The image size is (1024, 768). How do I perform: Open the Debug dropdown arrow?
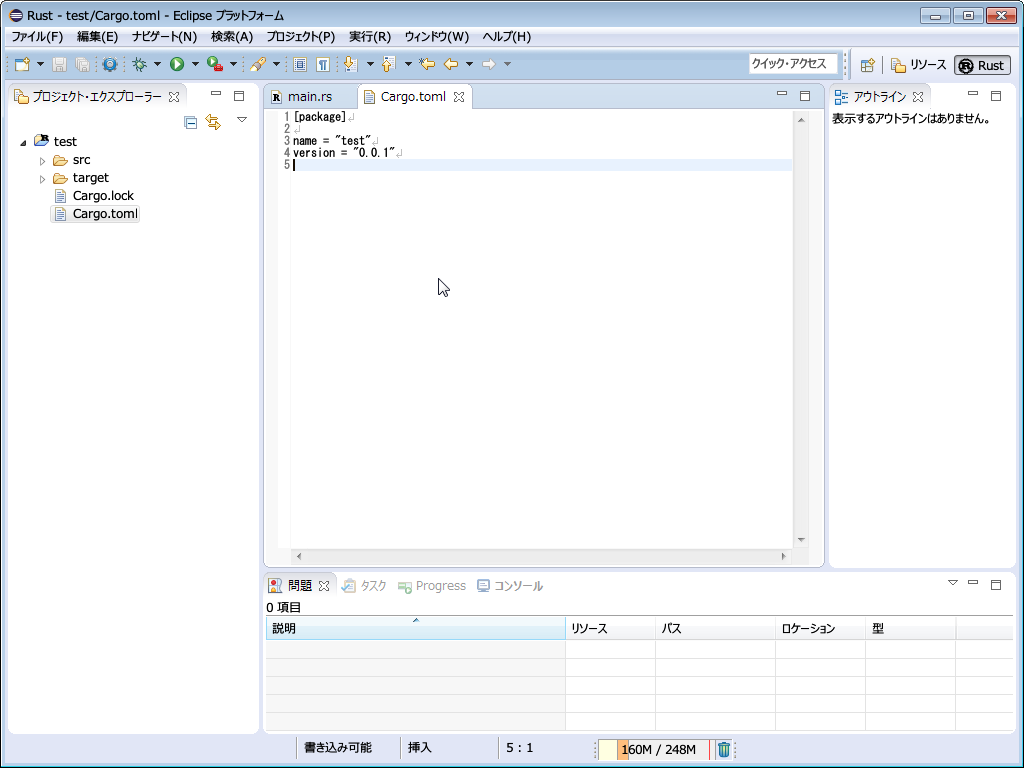(x=157, y=64)
